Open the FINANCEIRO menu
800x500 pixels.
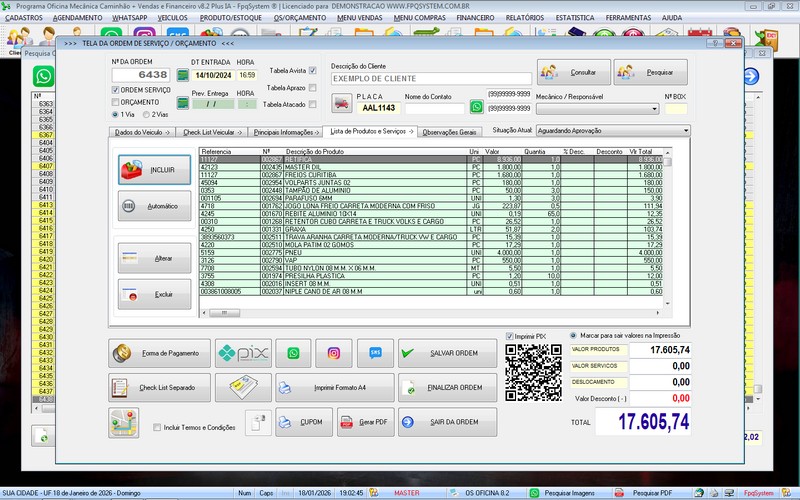click(474, 18)
